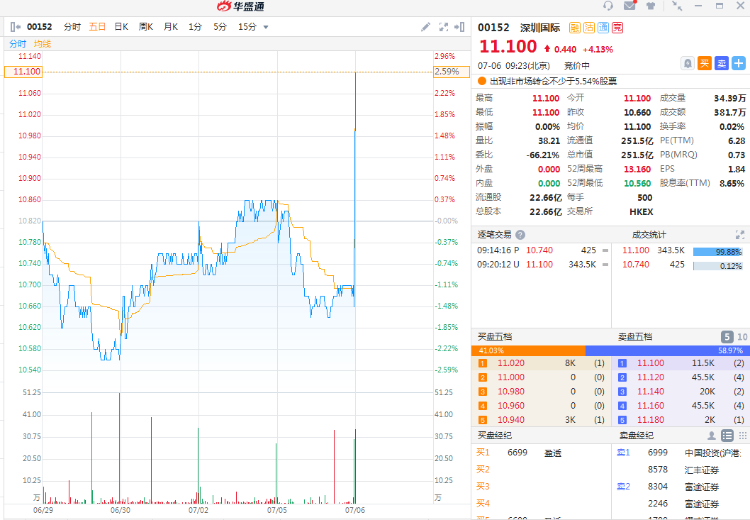
Task: Expand the 成交统计 panel icon
Action: (740, 235)
